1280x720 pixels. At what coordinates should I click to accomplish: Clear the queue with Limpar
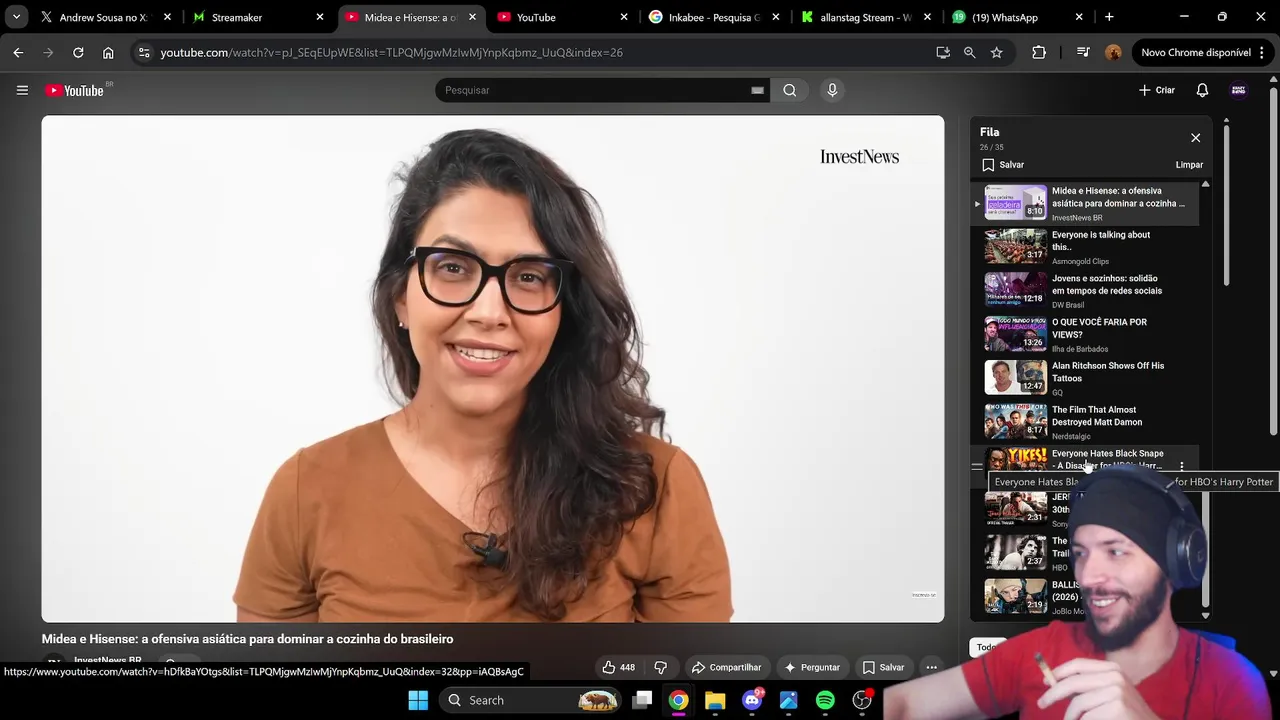click(x=1189, y=165)
